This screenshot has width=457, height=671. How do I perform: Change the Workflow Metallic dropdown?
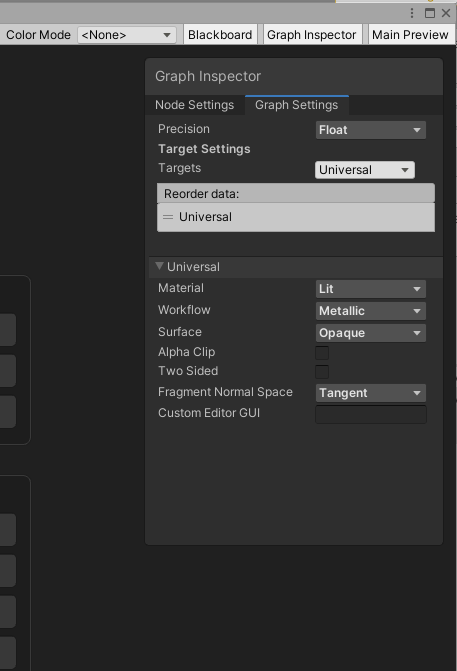(371, 311)
